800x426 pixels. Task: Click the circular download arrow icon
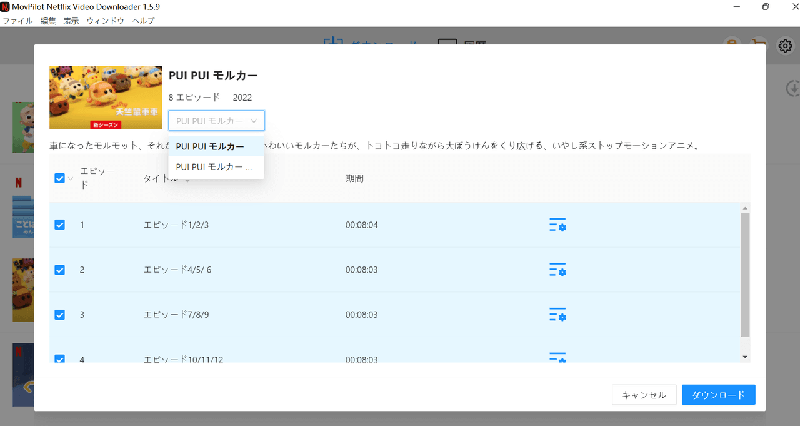click(792, 88)
